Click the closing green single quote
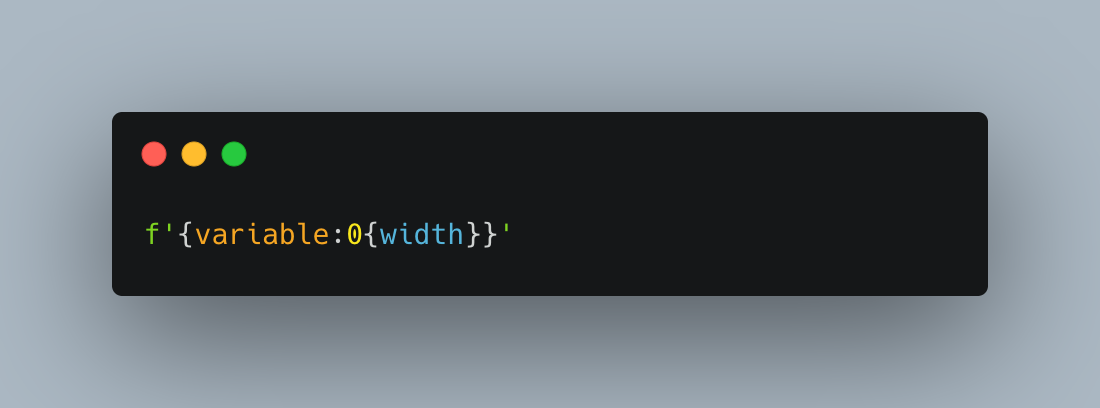This screenshot has height=408, width=1100. pos(507,228)
